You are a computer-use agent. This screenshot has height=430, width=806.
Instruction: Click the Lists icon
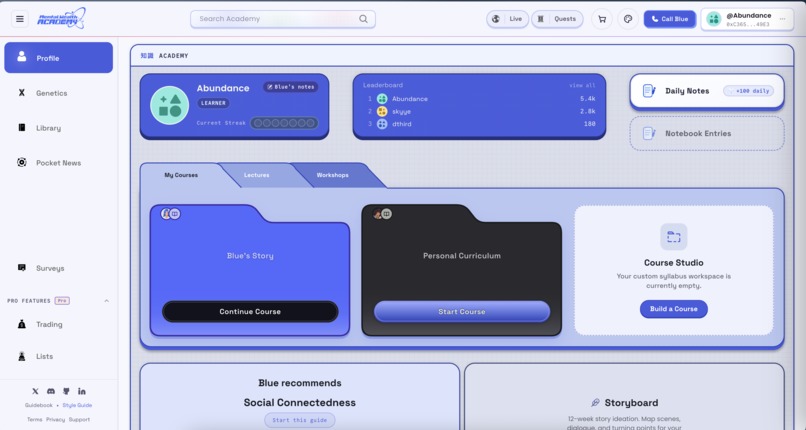tap(22, 356)
